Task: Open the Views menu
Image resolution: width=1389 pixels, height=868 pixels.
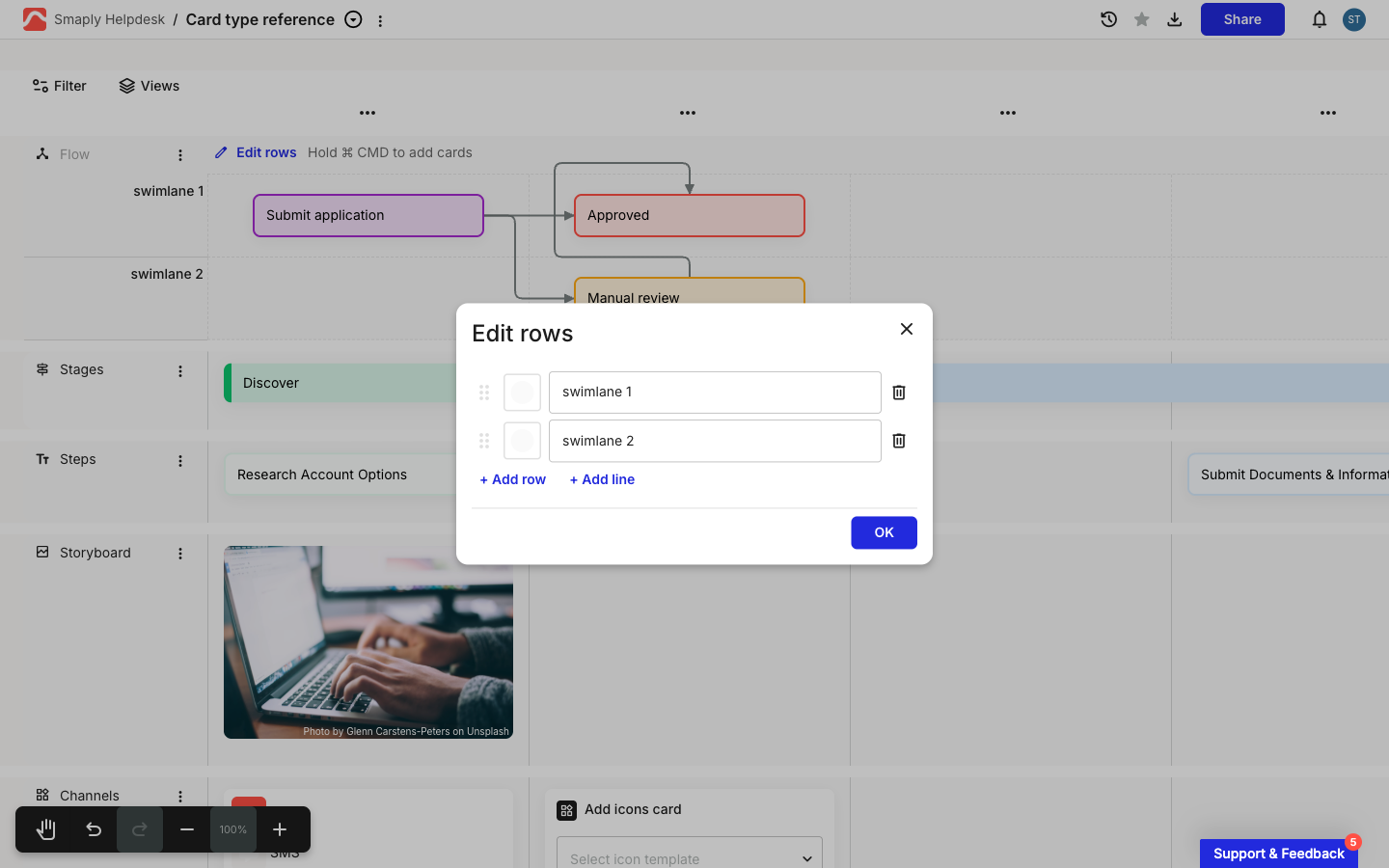Action: (x=150, y=86)
